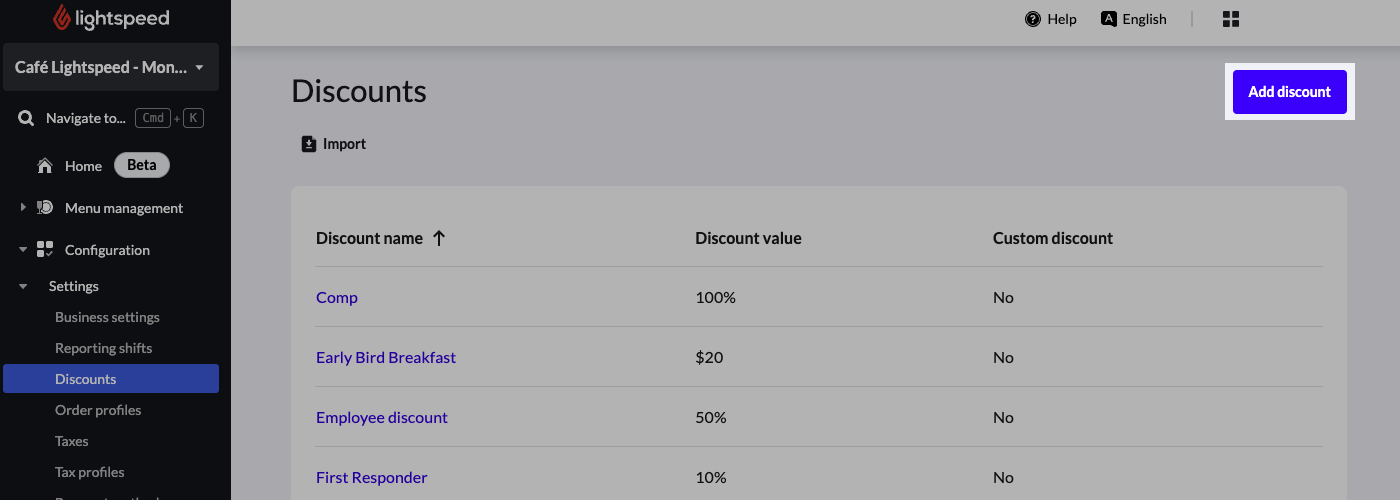
Task: Click the Home house icon
Action: [45, 166]
